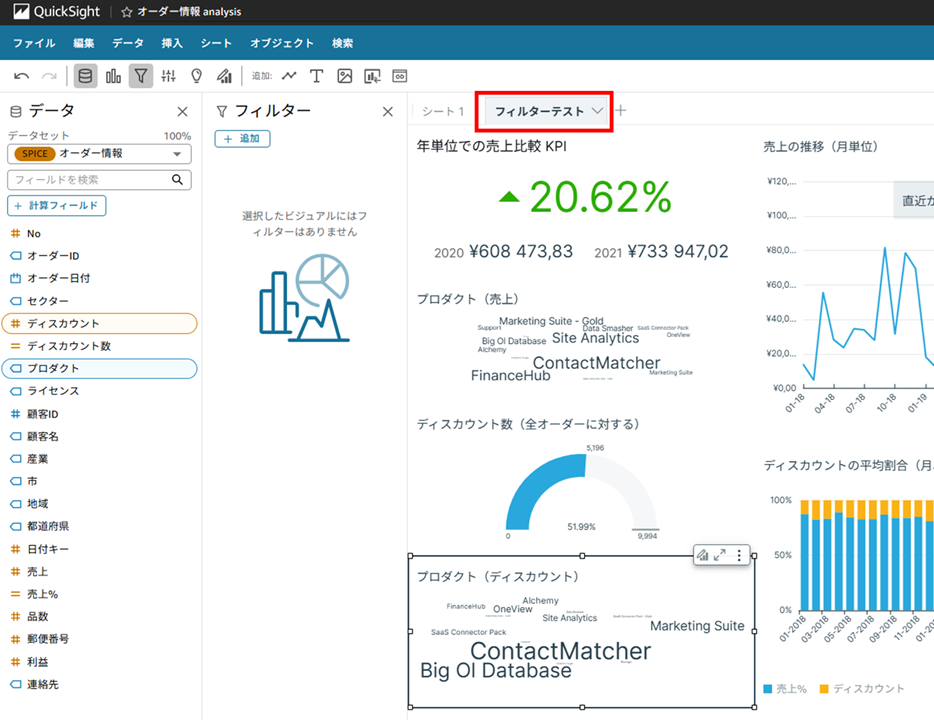Favorite the analysis with star icon
Image resolution: width=934 pixels, height=720 pixels.
(x=126, y=12)
